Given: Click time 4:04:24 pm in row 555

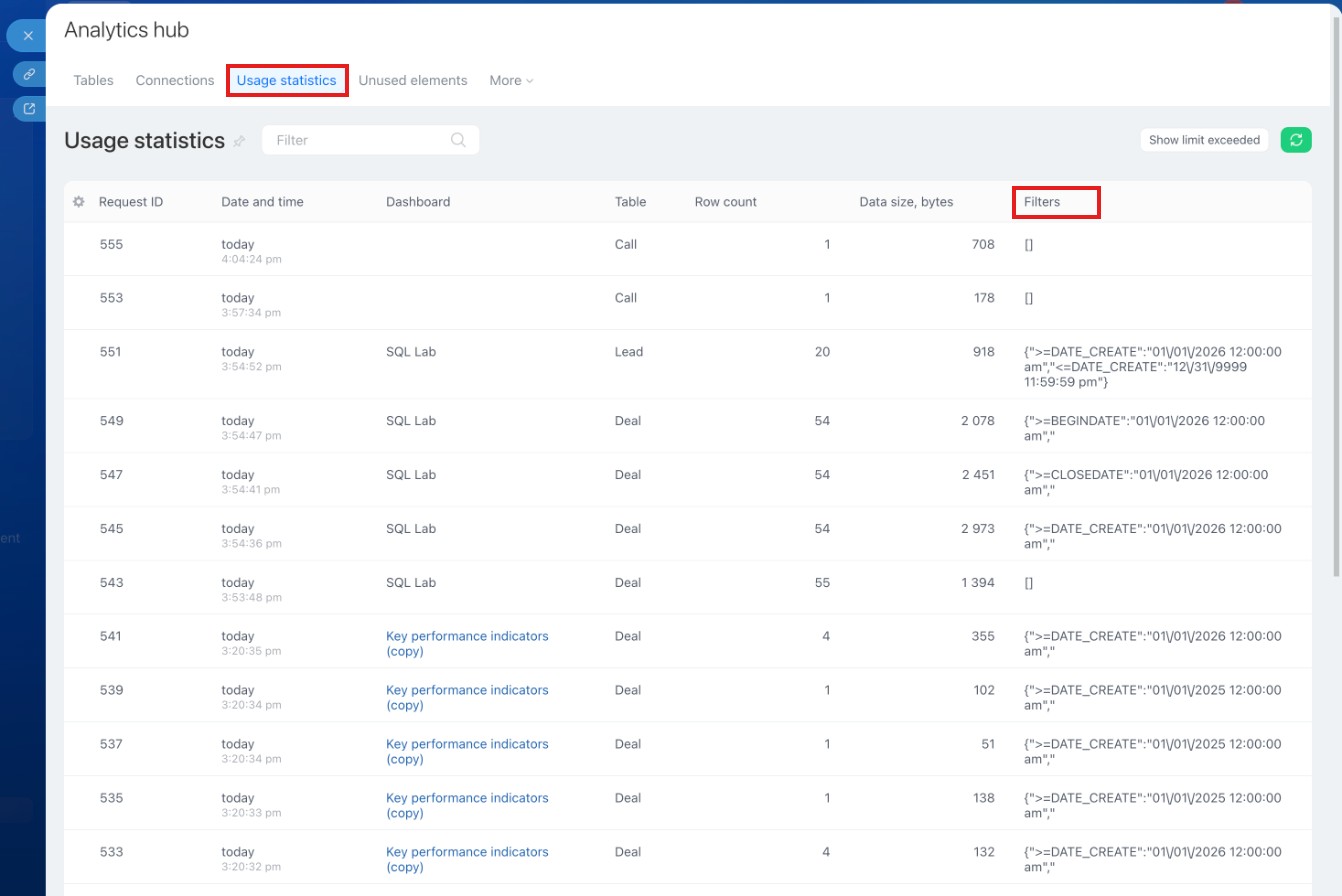Looking at the screenshot, I should point(251,259).
